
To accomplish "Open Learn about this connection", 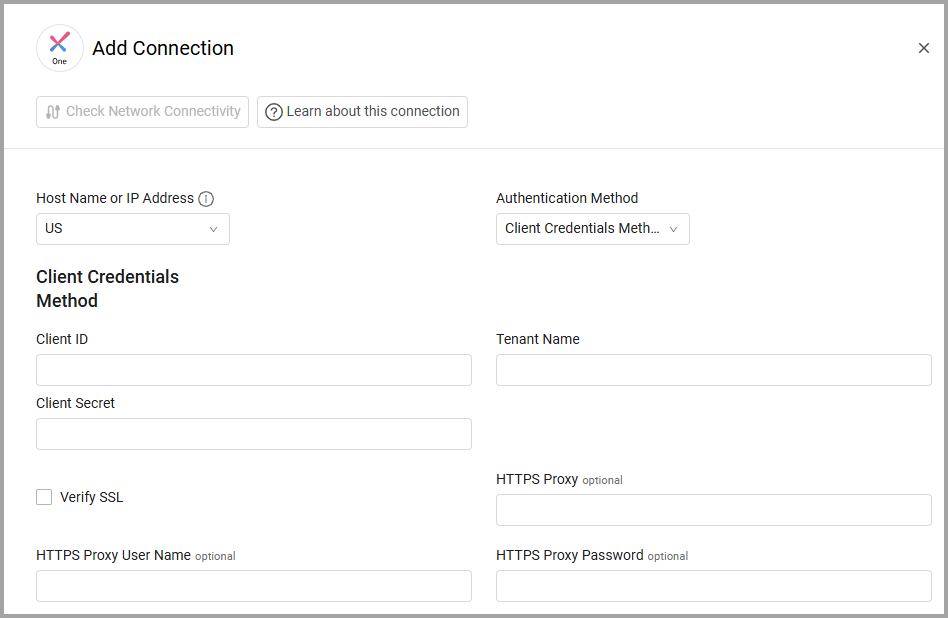I will point(362,112).
